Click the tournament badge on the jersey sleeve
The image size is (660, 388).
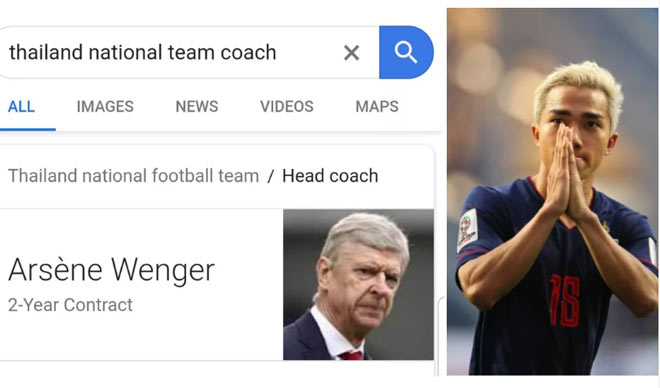click(x=467, y=230)
